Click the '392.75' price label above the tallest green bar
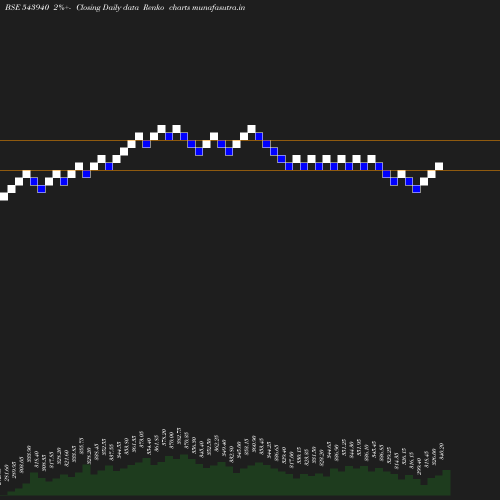 179,436
